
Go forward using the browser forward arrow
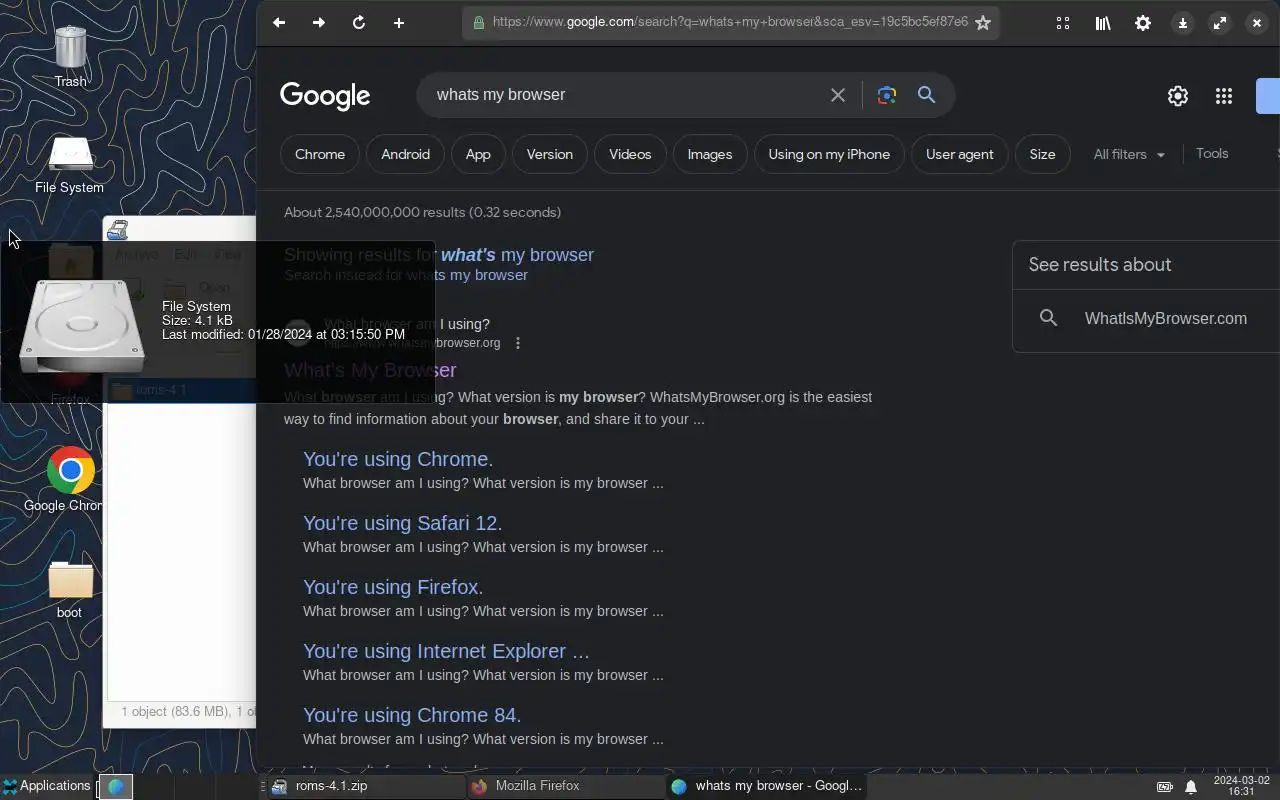pyautogui.click(x=319, y=22)
